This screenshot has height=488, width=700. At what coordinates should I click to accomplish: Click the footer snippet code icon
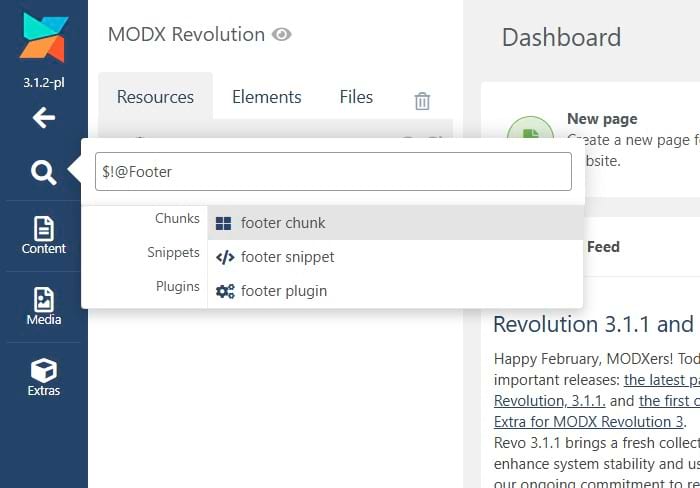(x=225, y=257)
